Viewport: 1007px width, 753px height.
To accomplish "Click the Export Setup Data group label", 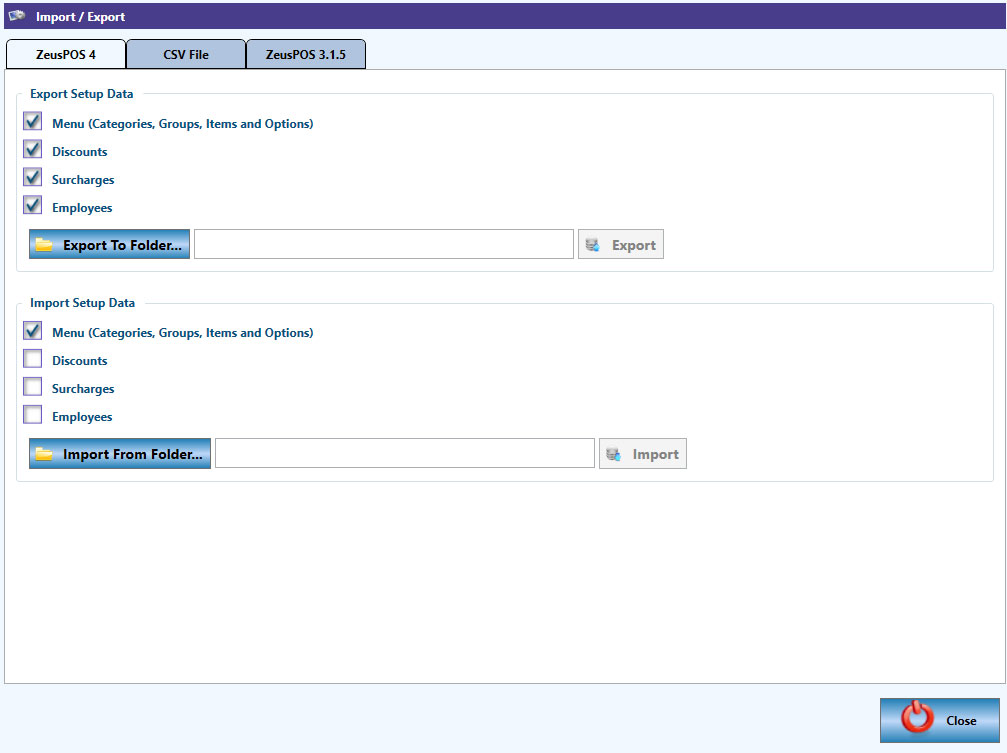I will point(82,94).
